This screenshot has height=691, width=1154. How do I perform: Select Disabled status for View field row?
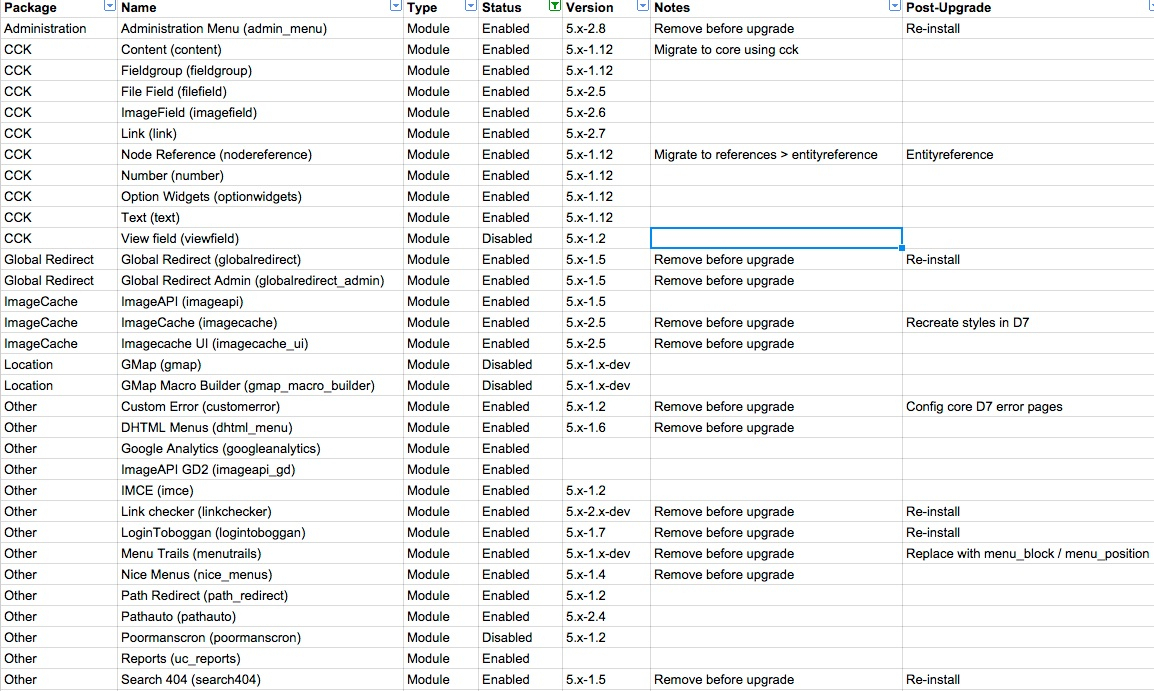pos(520,238)
